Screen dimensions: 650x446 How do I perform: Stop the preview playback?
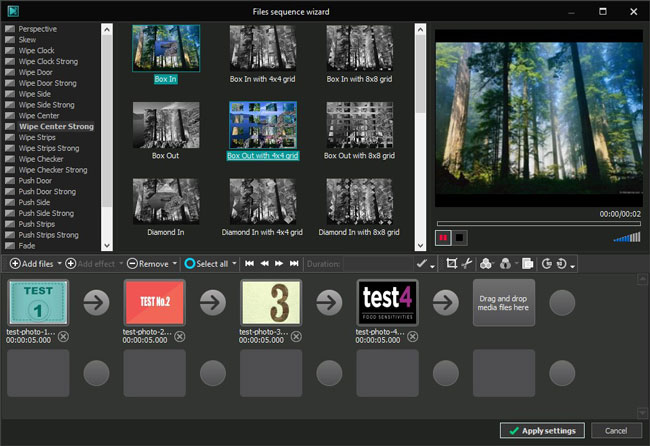(459, 238)
